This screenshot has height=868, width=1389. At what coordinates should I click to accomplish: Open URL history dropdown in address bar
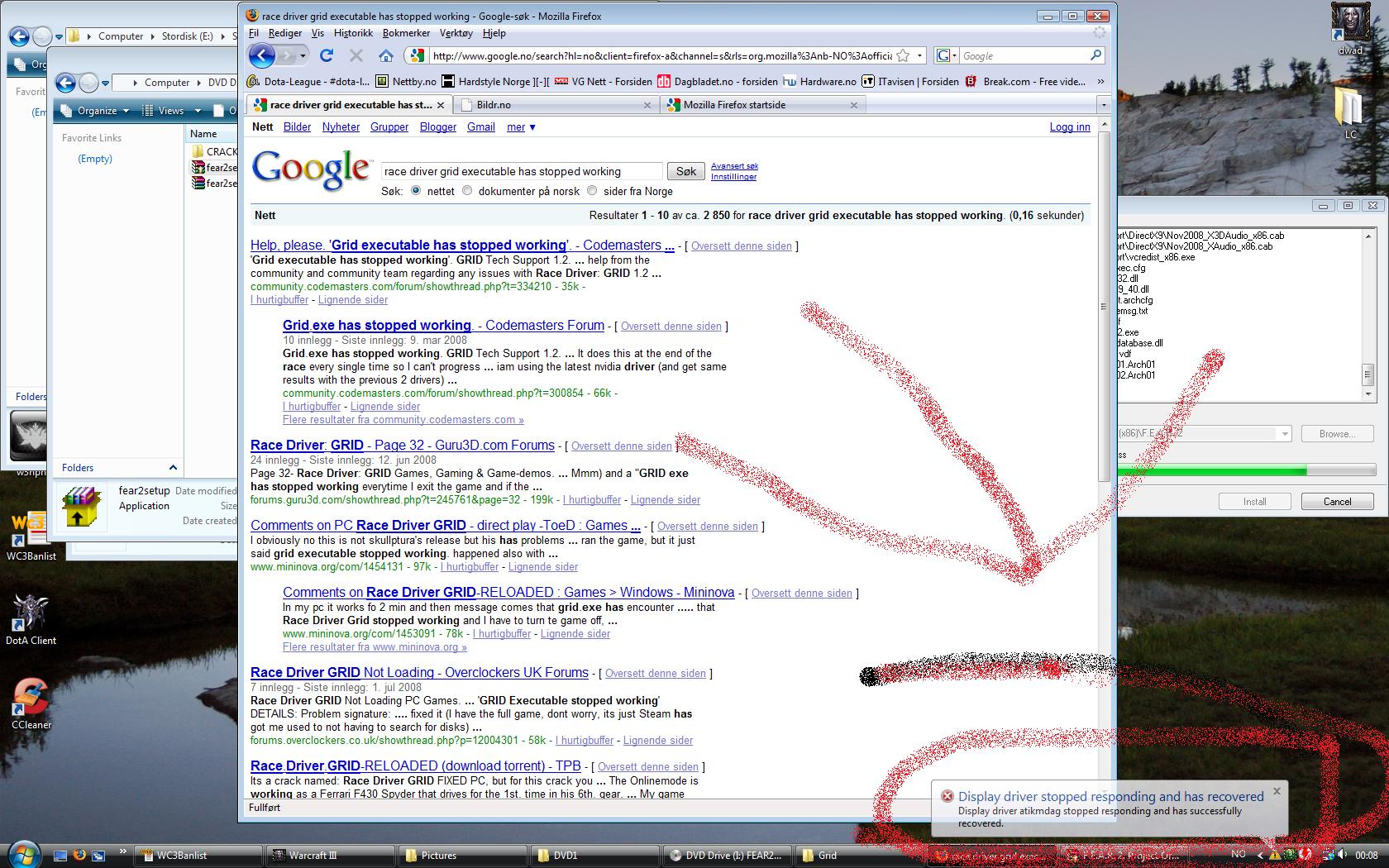[x=919, y=55]
